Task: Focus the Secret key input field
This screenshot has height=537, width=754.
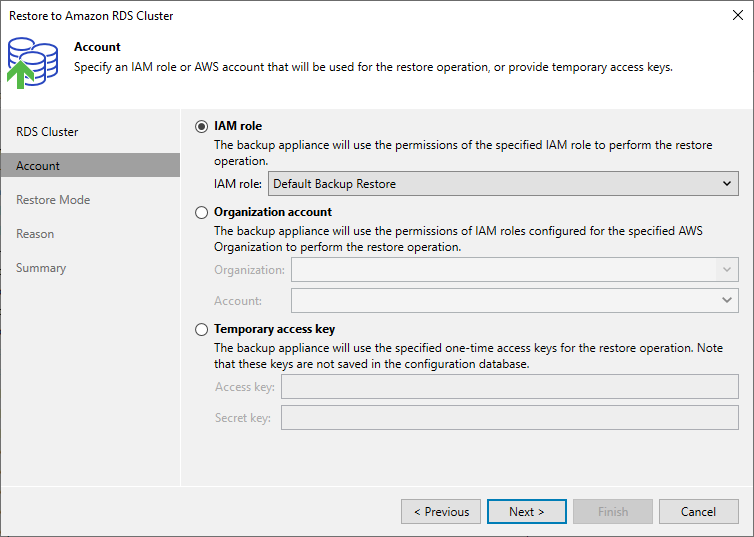Action: (x=510, y=417)
